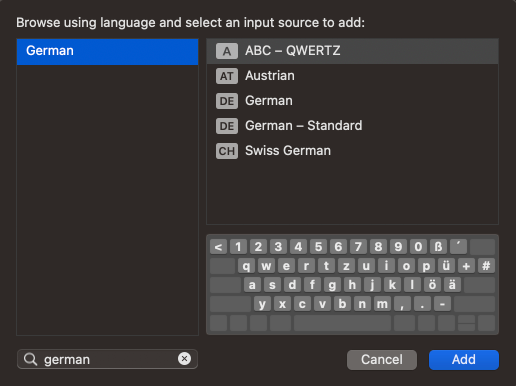Click the ä key in keyboard preview

[452, 285]
